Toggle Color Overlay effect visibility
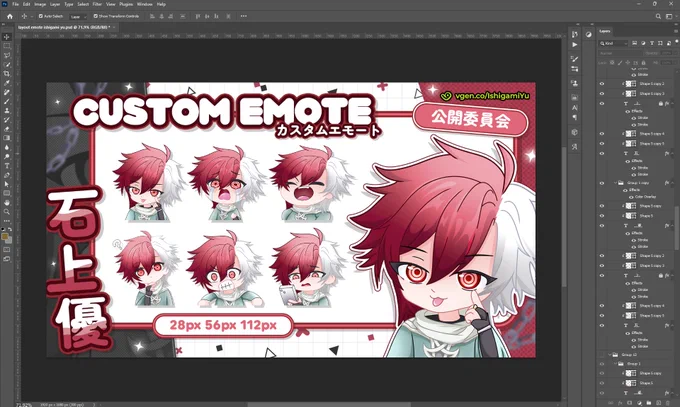This screenshot has width=680, height=407. tap(631, 197)
